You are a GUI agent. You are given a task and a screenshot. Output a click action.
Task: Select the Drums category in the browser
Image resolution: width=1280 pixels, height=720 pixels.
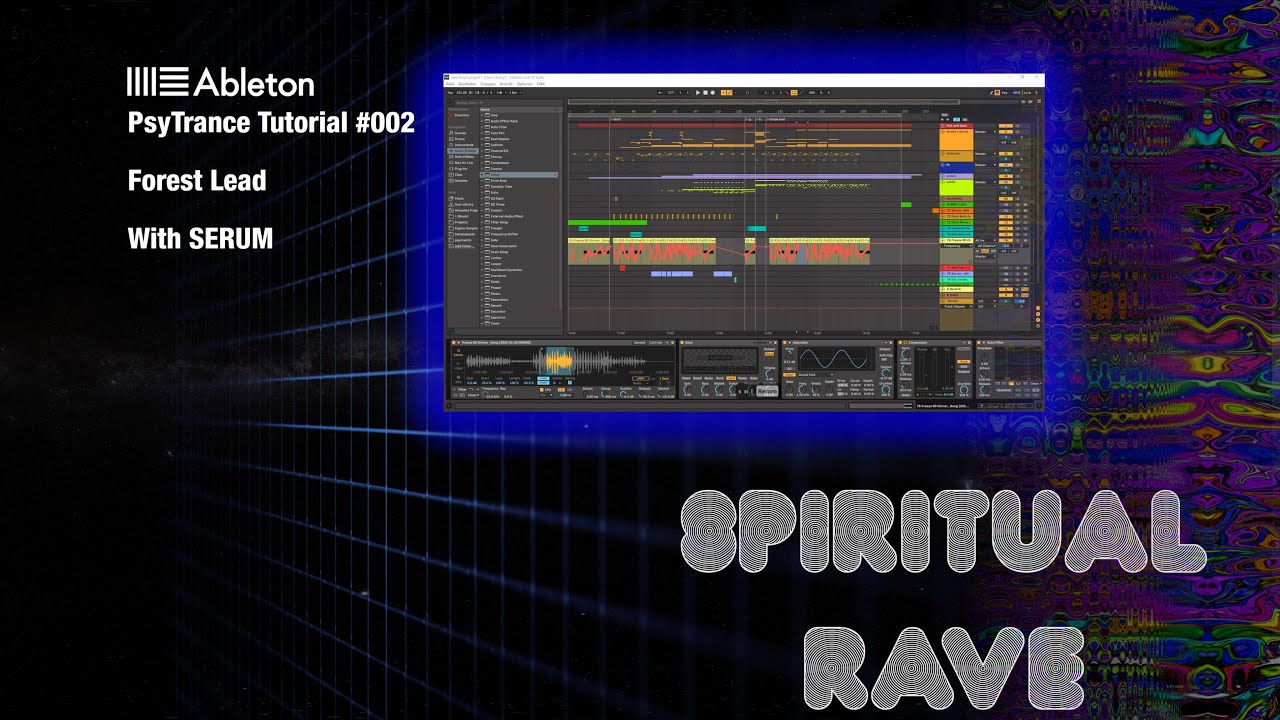458,139
